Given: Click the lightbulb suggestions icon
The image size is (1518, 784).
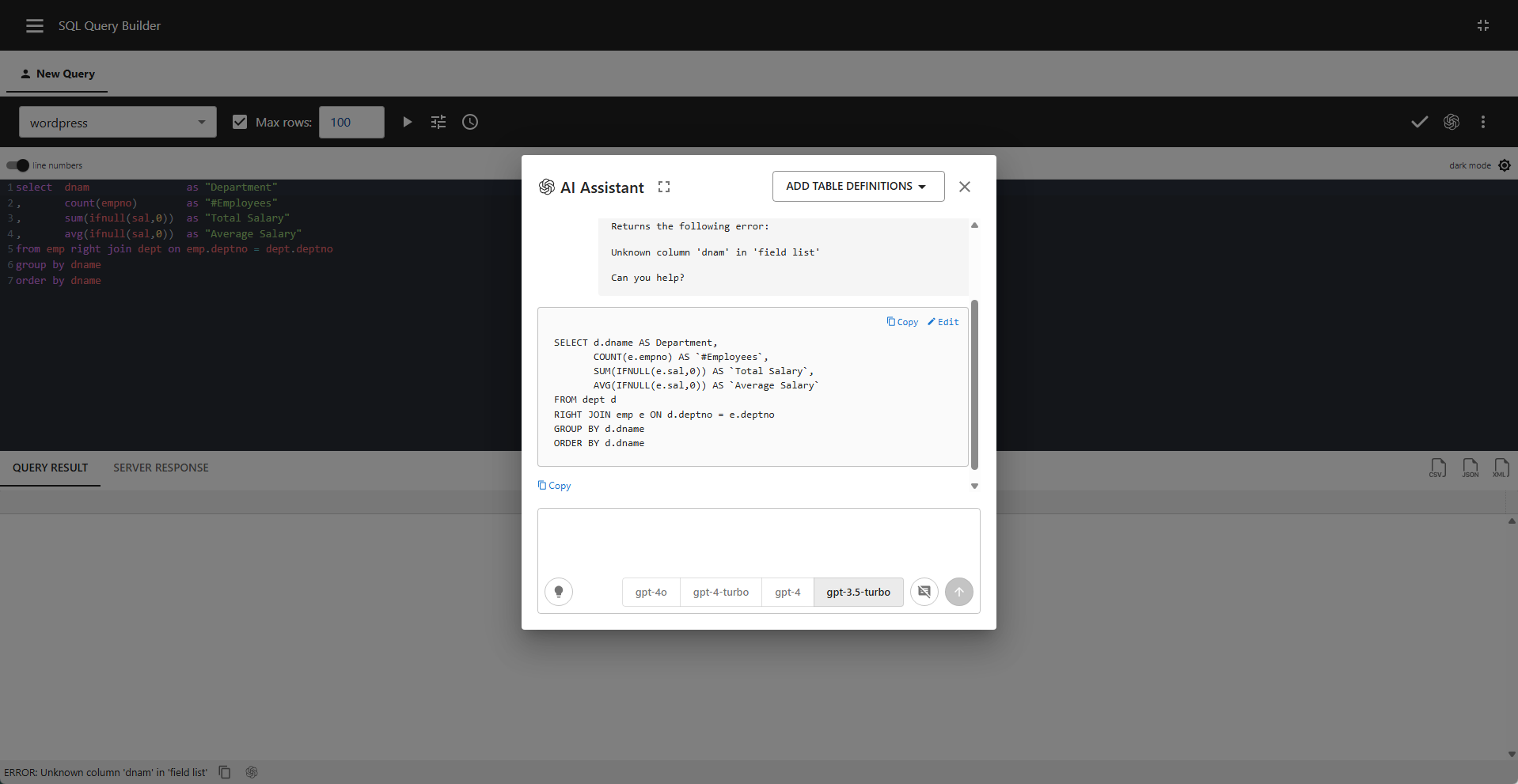Looking at the screenshot, I should 559,592.
